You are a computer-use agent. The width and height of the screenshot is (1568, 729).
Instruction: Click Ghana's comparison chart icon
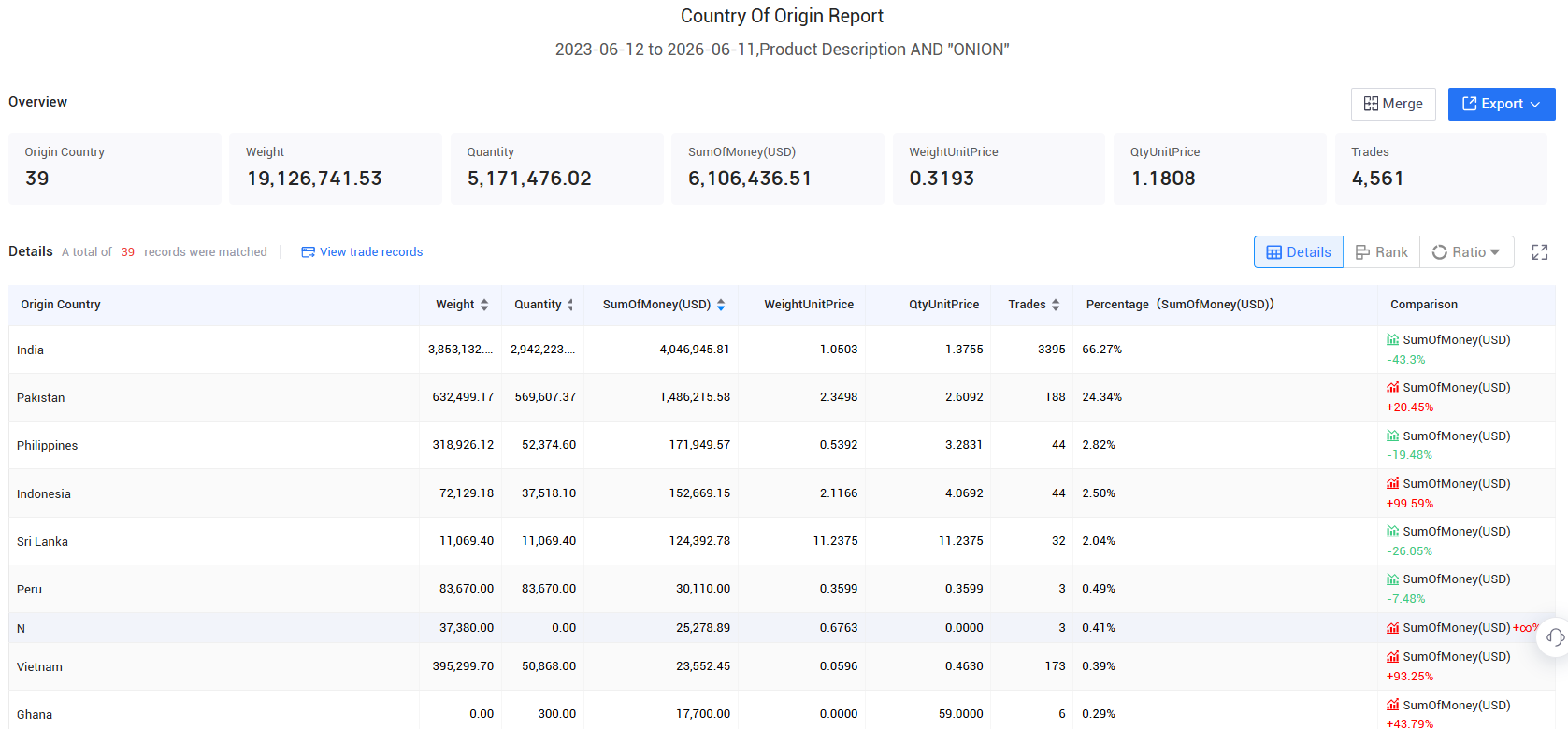[x=1392, y=706]
